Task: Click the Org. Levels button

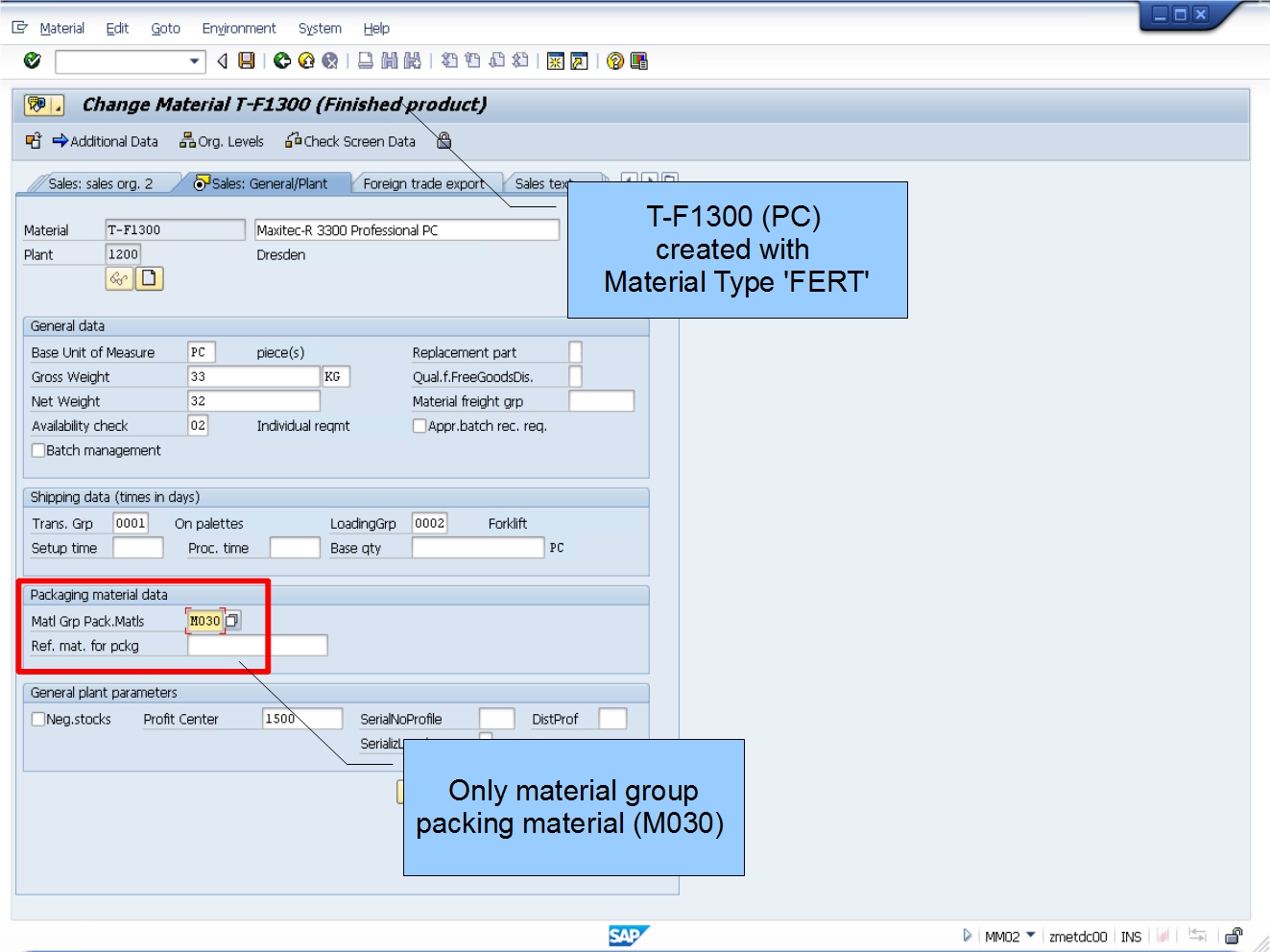Action: [222, 141]
